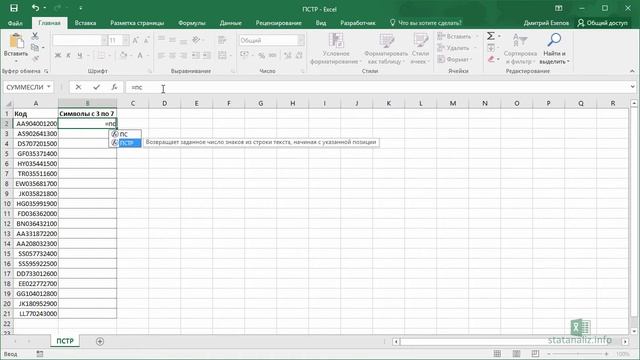Open the Данные ribbon tab
This screenshot has height=360, width=640.
231,23
